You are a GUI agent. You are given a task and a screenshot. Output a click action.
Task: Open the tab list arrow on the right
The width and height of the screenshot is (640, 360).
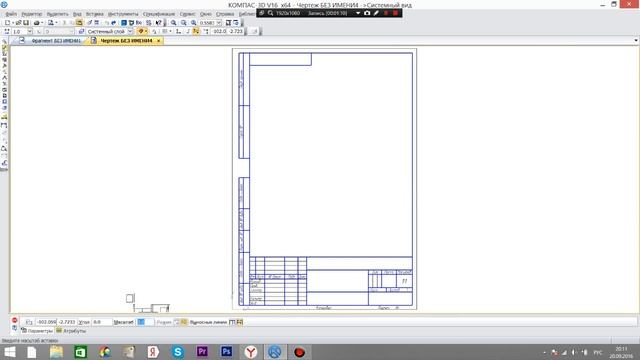(636, 41)
